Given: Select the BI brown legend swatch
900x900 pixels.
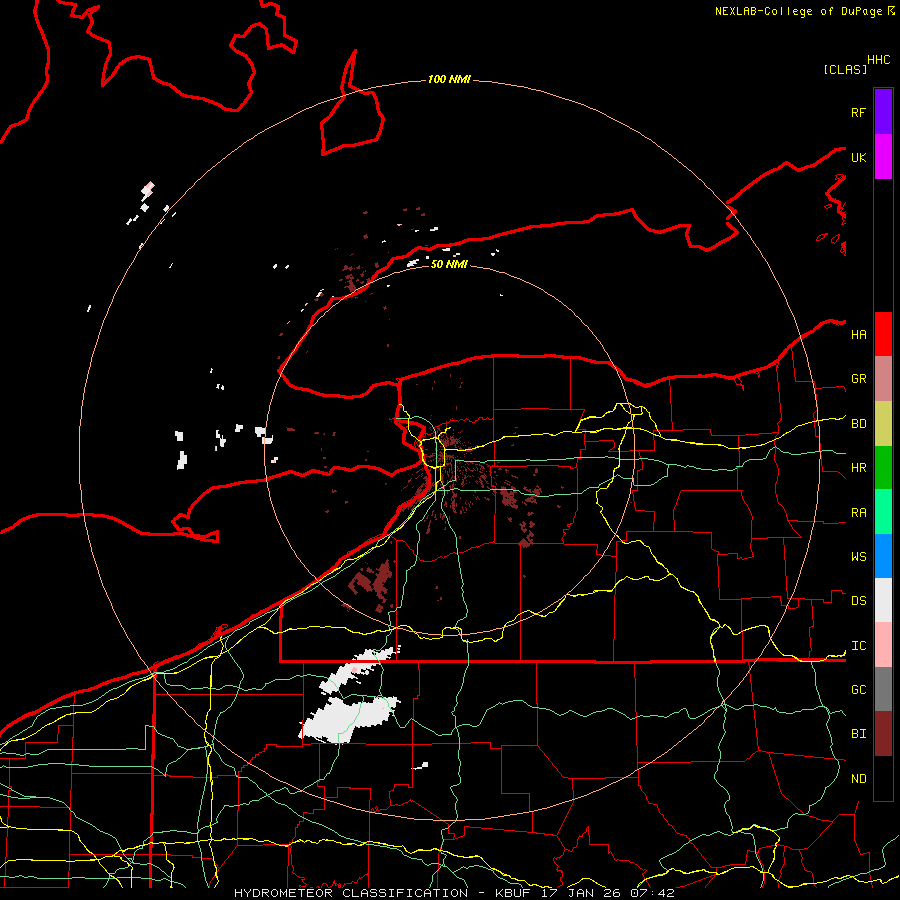Looking at the screenshot, I should coord(883,734).
